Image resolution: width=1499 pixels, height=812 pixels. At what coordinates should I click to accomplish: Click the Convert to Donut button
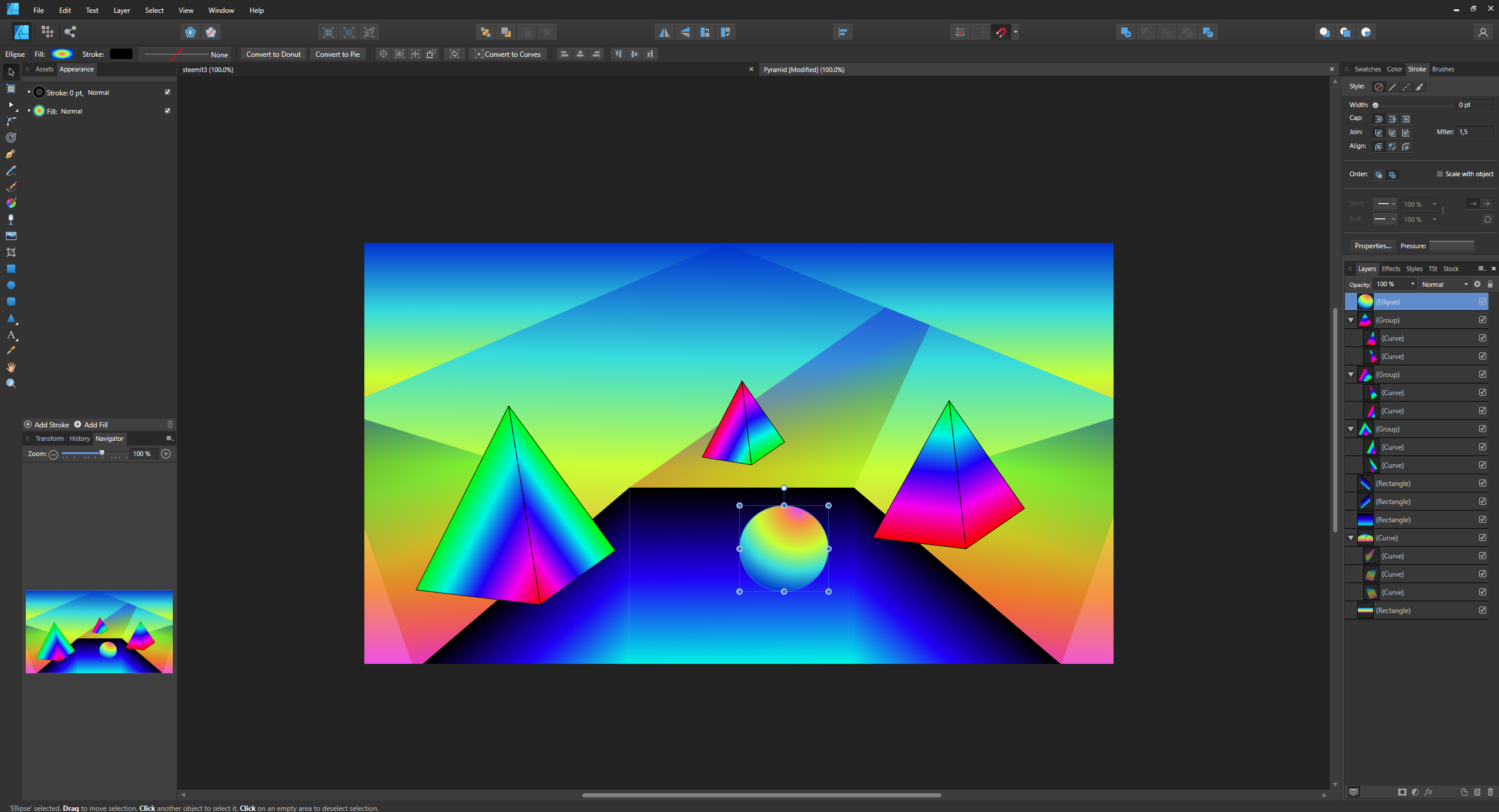[273, 54]
